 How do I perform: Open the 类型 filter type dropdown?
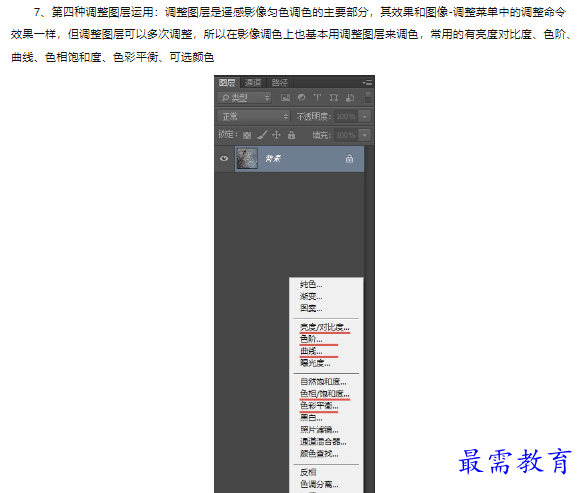pos(244,98)
